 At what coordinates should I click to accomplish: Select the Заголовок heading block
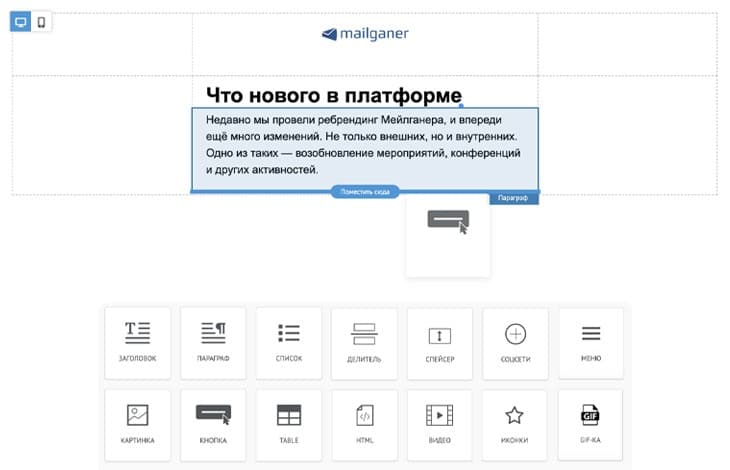click(137, 342)
